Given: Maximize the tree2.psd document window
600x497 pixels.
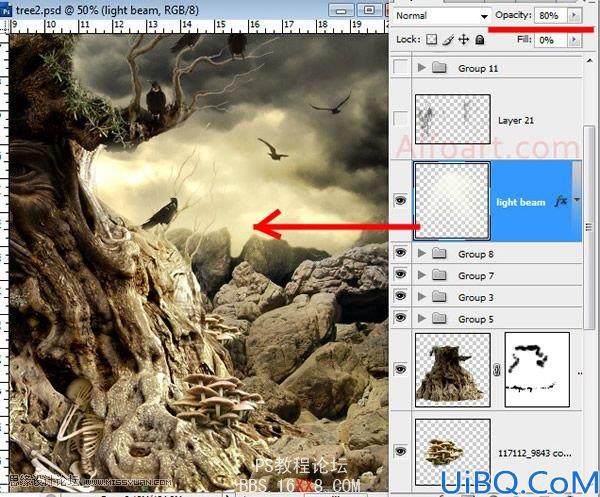Looking at the screenshot, I should coord(368,10).
